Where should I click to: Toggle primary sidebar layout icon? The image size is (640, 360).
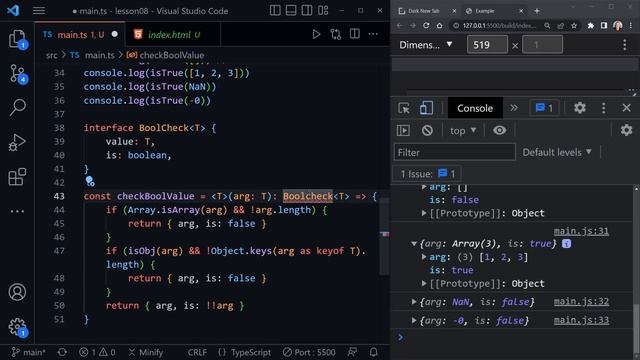[x=275, y=10]
